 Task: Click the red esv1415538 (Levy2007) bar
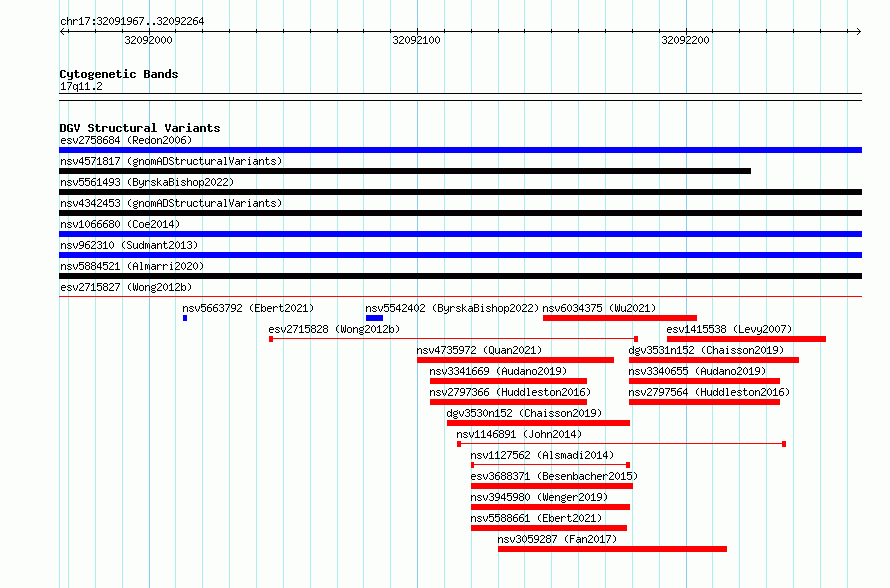pos(746,339)
